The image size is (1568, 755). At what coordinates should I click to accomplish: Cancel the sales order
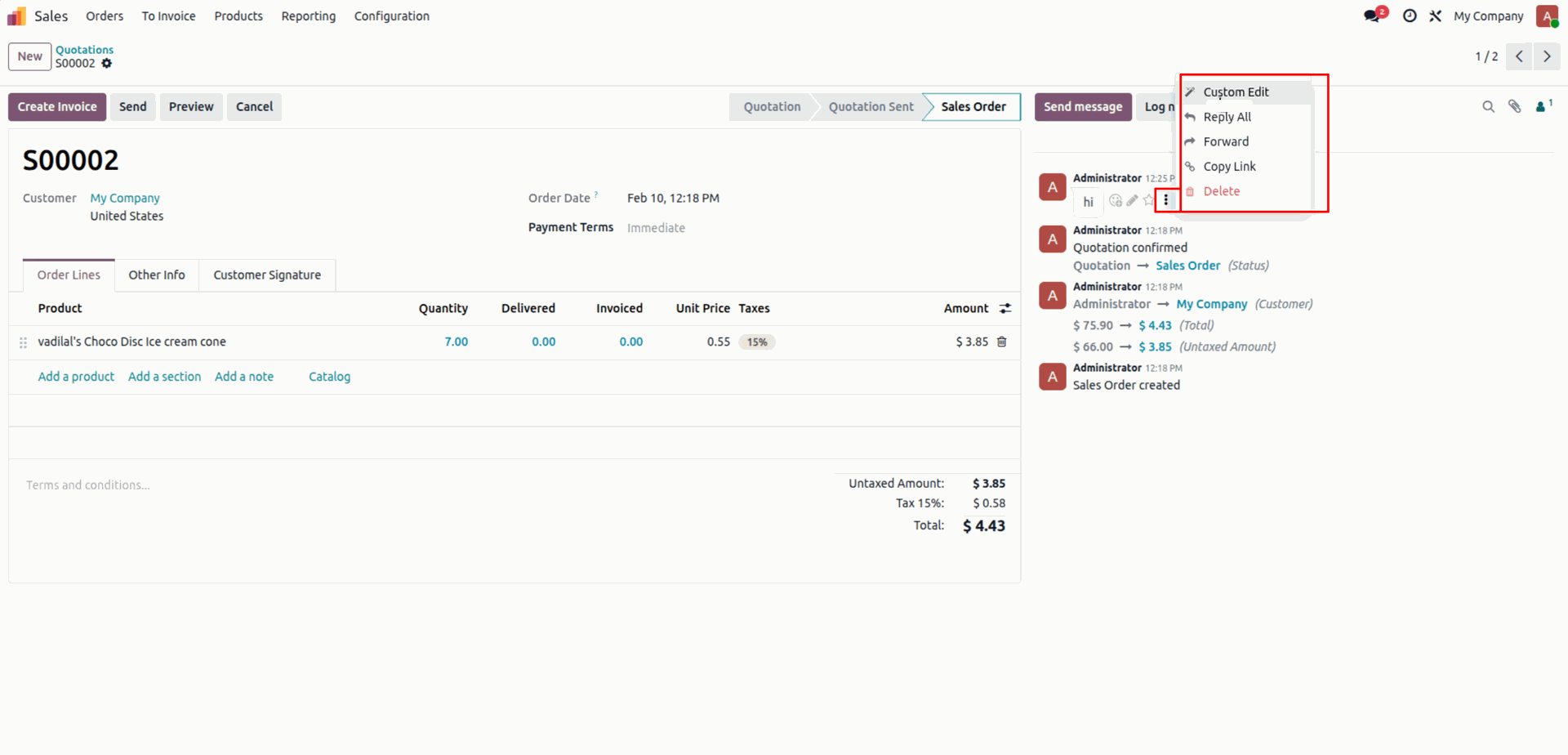click(x=255, y=107)
